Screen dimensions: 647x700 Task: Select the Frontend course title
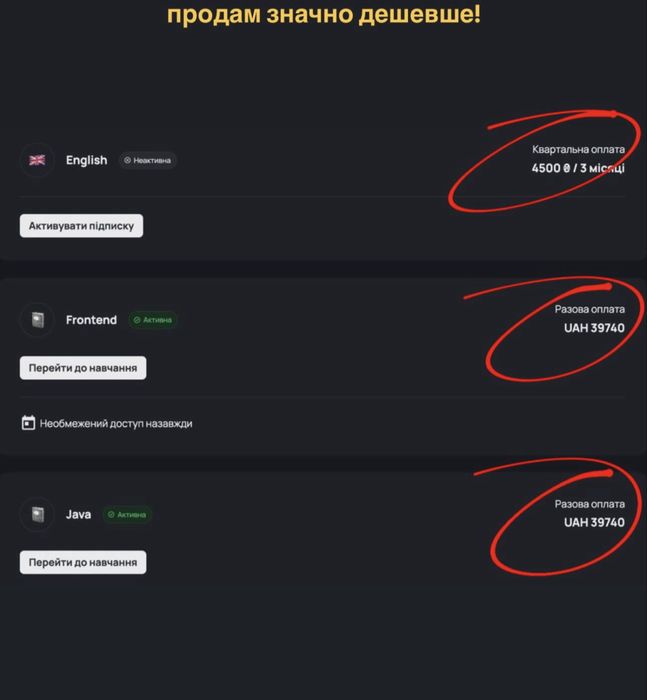coord(91,320)
